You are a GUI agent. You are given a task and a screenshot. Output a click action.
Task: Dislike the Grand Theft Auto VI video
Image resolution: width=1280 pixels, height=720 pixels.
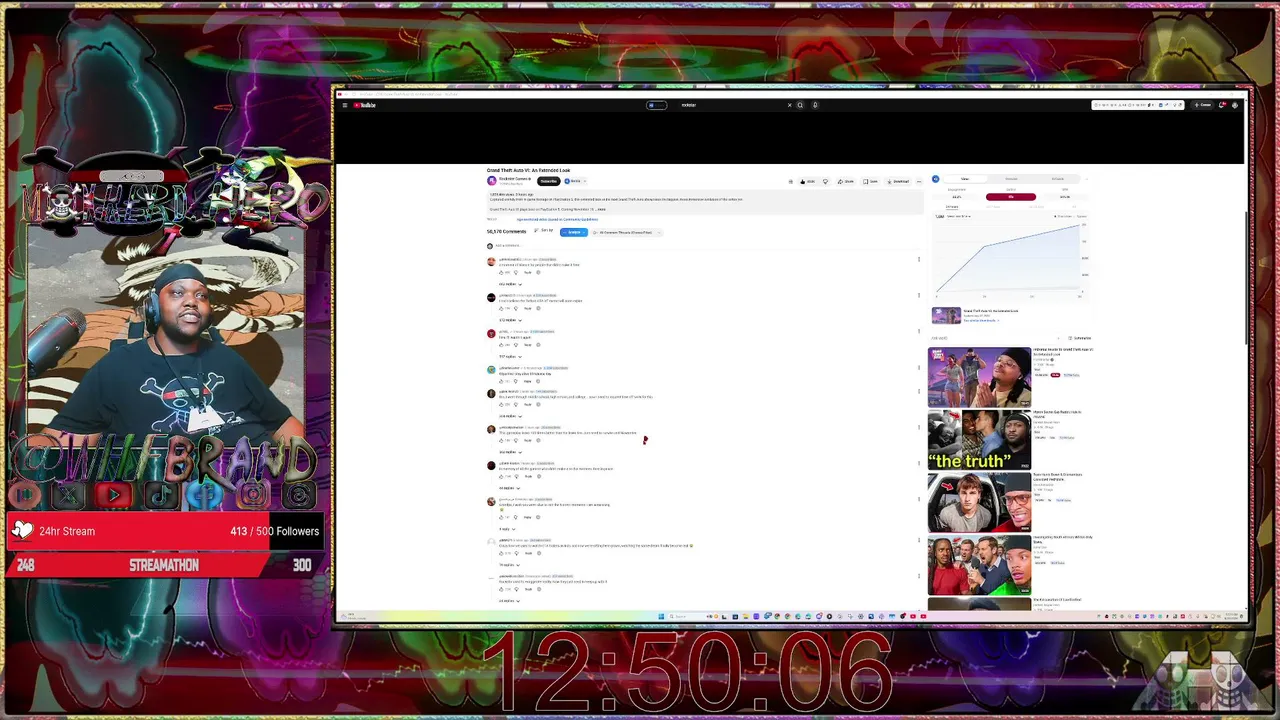pyautogui.click(x=825, y=181)
